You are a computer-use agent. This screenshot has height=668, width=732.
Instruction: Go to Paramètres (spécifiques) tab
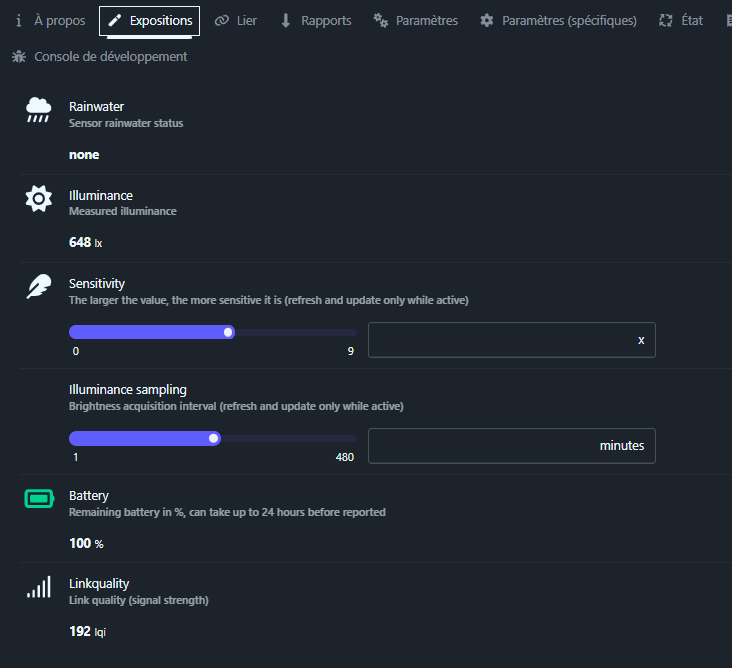[558, 21]
